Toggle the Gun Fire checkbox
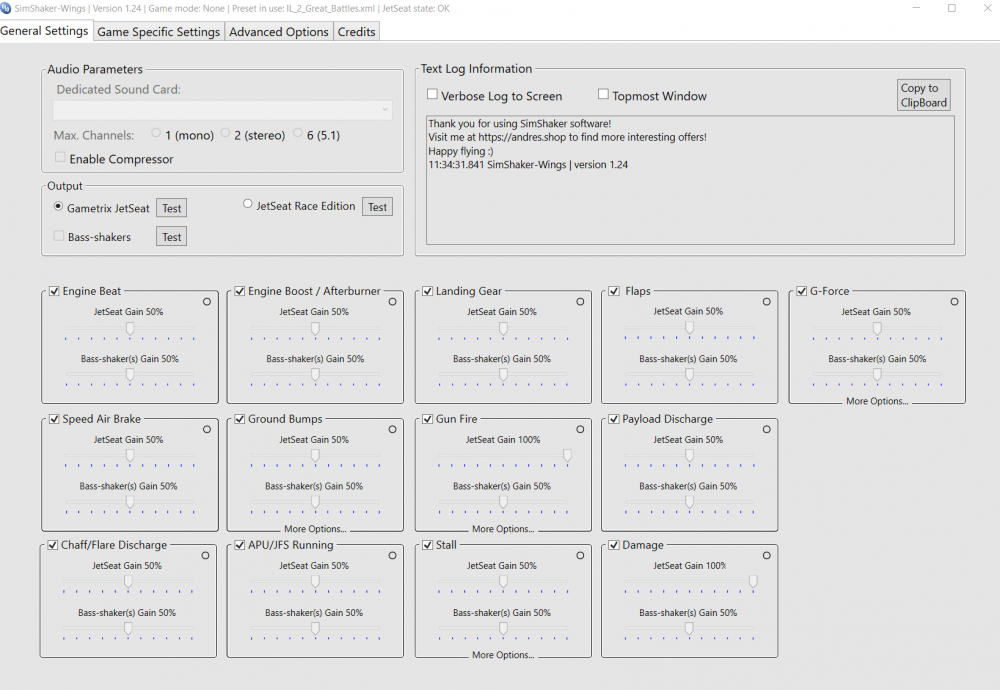 coord(427,419)
